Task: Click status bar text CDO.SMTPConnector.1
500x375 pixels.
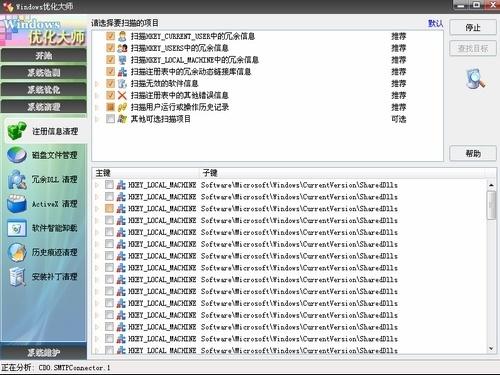Action: tap(74, 368)
